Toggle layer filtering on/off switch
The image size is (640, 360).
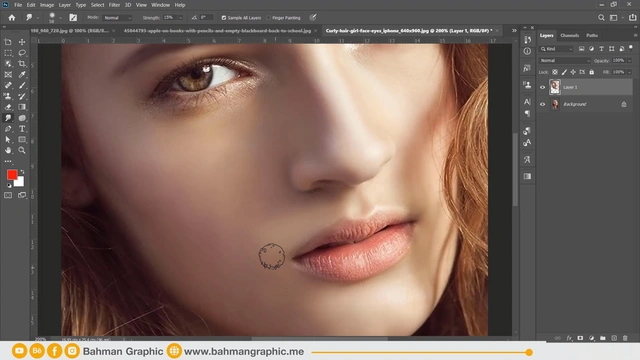(x=631, y=48)
